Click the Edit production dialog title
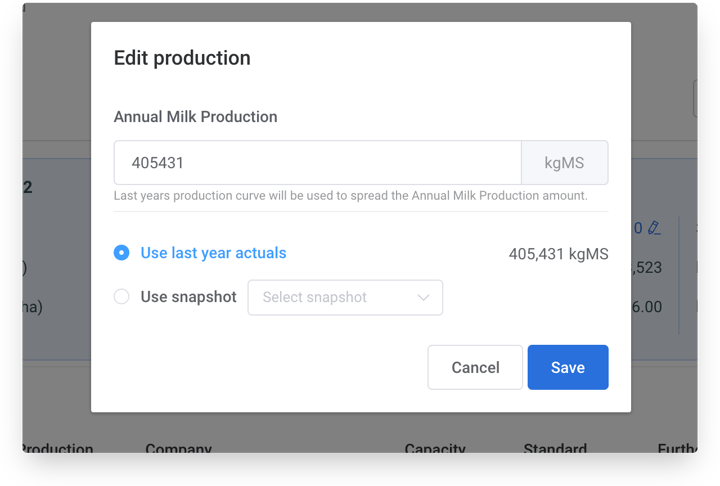This screenshot has height=486, width=720. (x=182, y=58)
